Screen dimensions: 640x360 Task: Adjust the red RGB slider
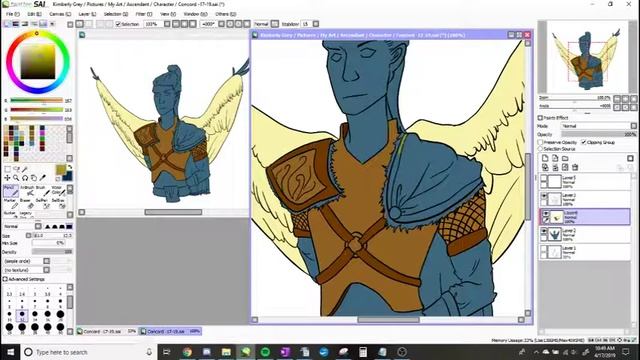[36, 100]
